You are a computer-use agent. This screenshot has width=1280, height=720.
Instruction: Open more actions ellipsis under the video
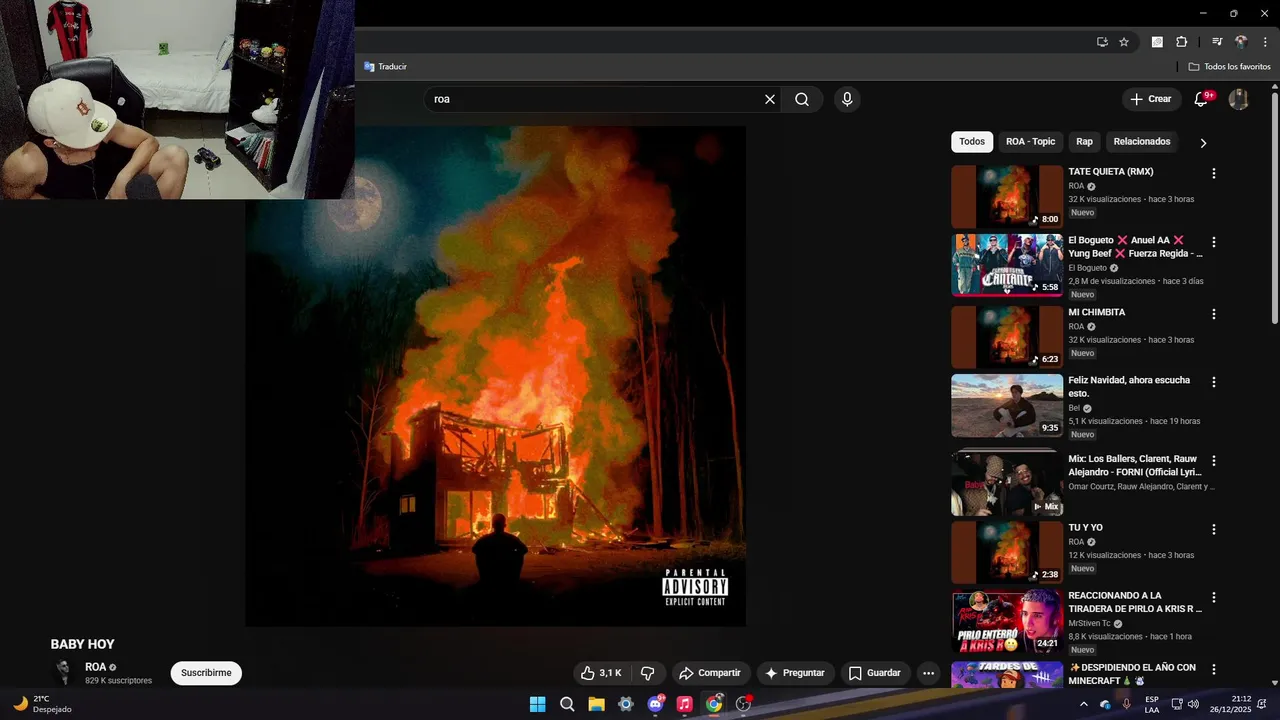pos(928,673)
